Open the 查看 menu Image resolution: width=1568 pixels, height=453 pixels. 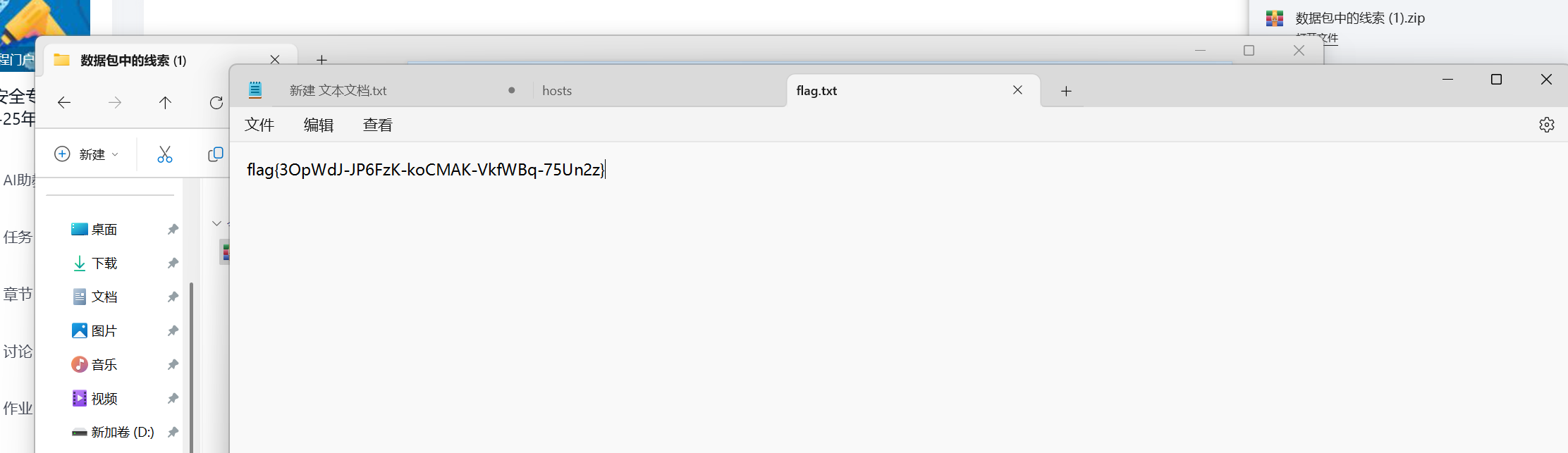[378, 125]
